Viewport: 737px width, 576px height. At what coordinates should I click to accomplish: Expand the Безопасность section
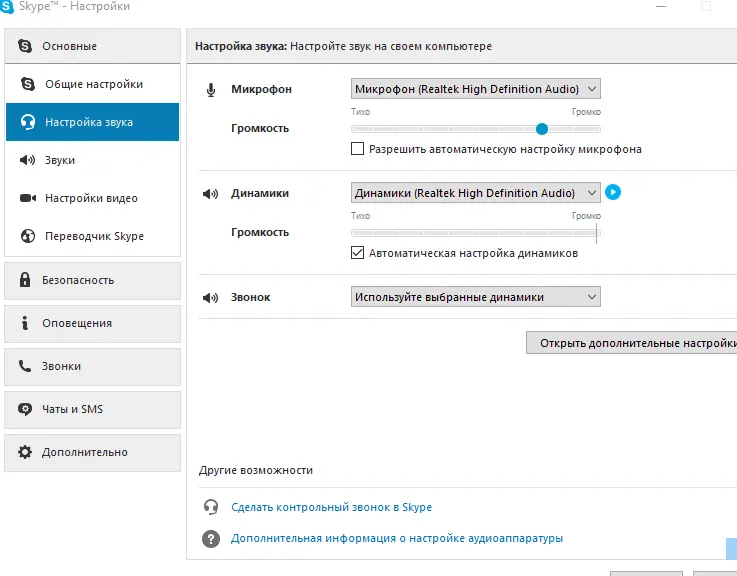93,281
